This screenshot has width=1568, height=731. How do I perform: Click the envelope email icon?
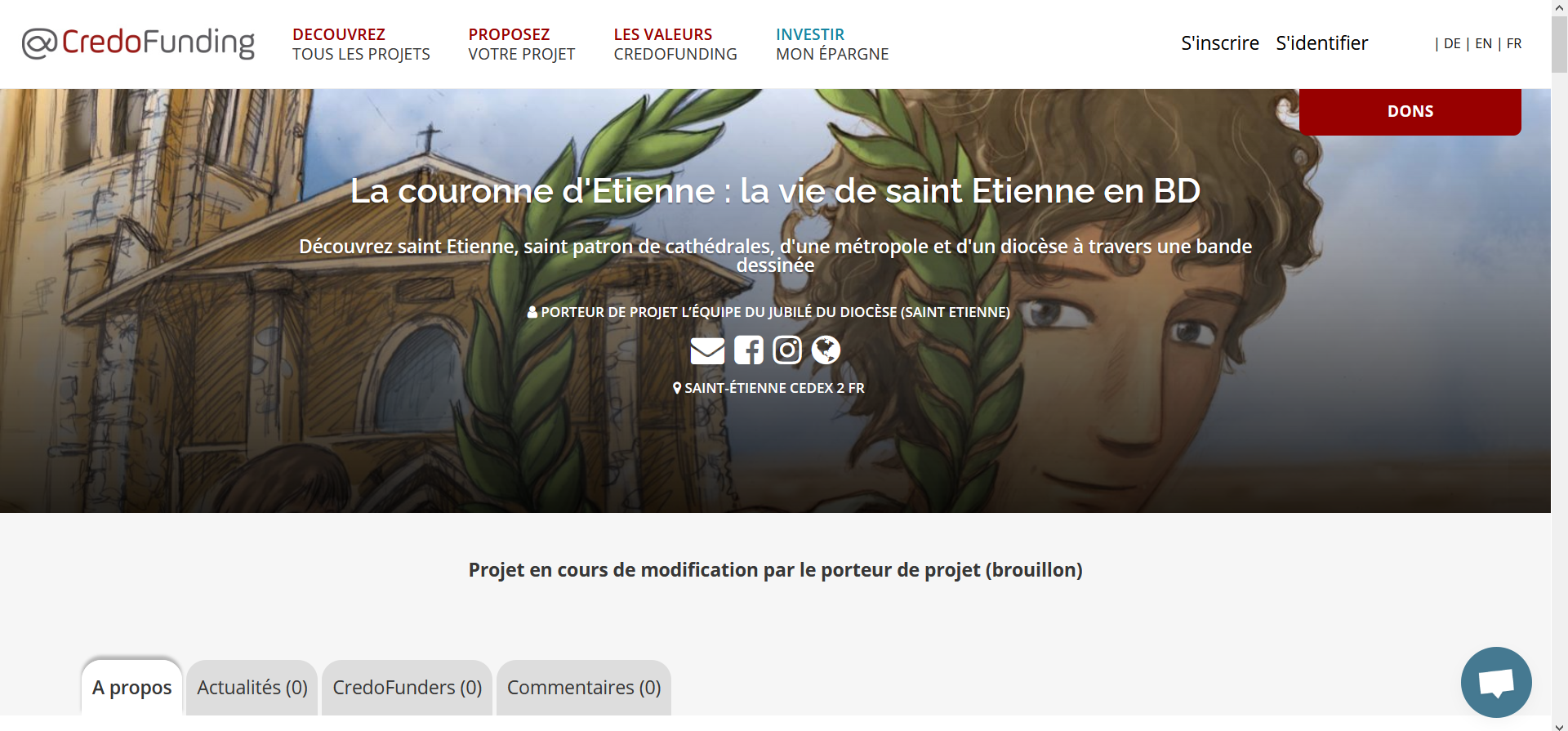[x=707, y=350]
